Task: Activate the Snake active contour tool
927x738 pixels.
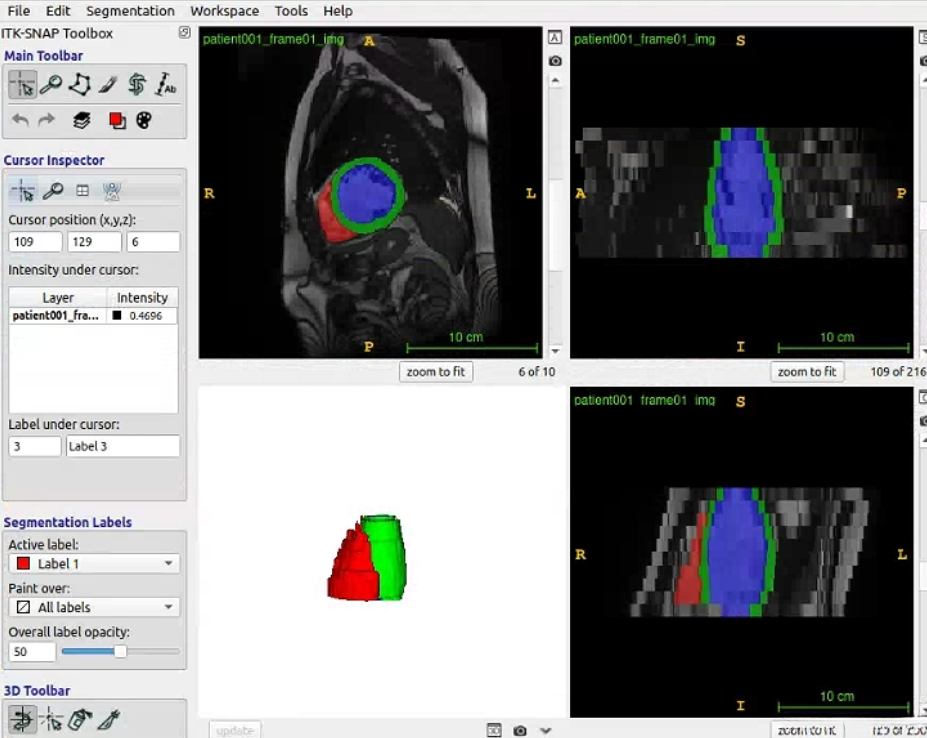Action: tap(137, 85)
